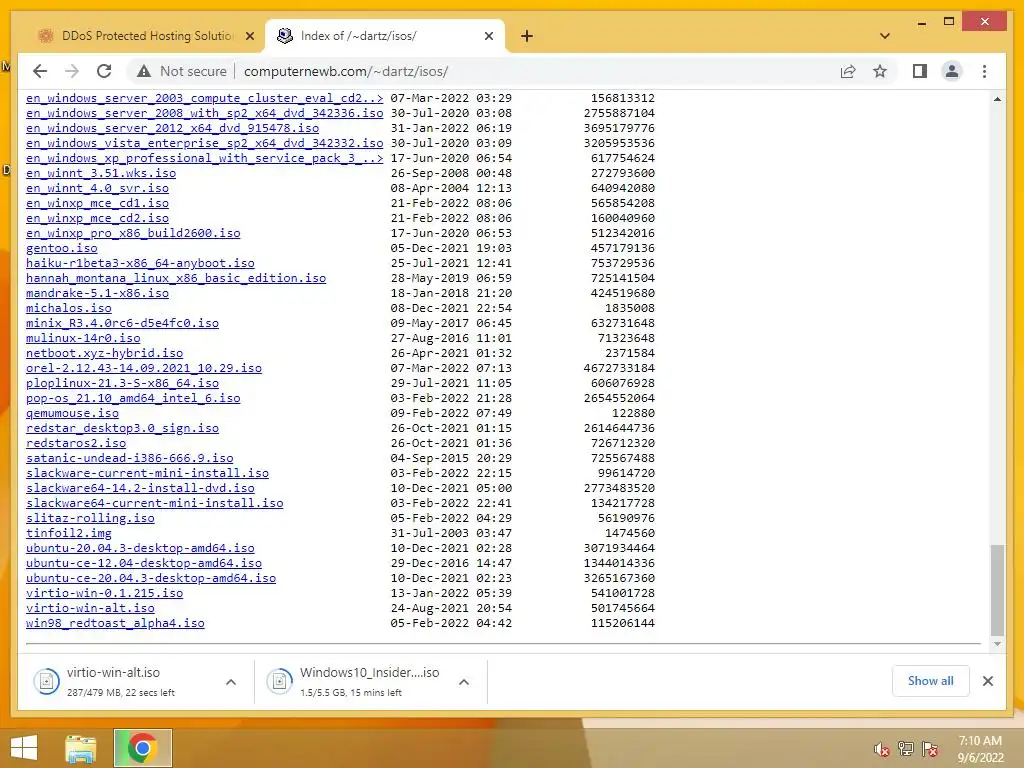
Task: Toggle the side panel icon
Action: coord(920,71)
